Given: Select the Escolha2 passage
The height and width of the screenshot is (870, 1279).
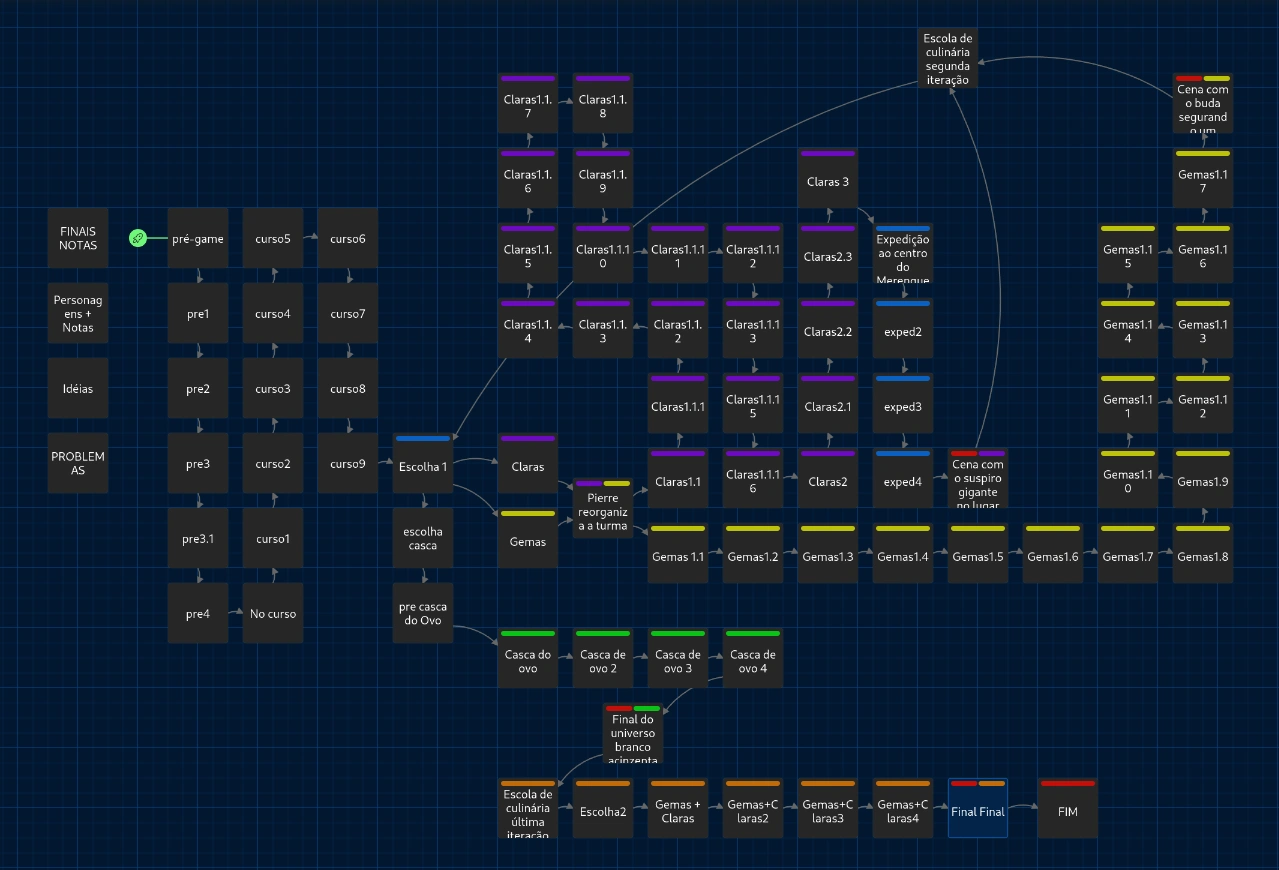Looking at the screenshot, I should pos(603,812).
